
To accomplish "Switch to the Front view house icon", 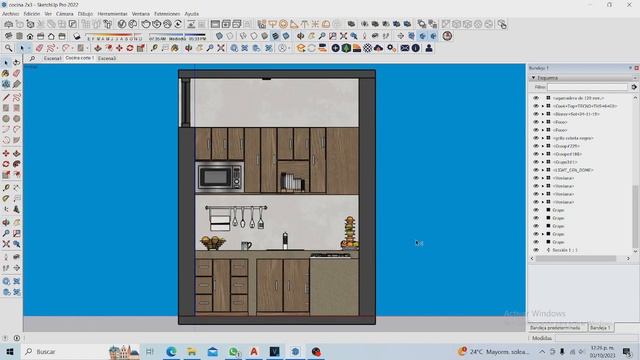I will (x=30, y=36).
